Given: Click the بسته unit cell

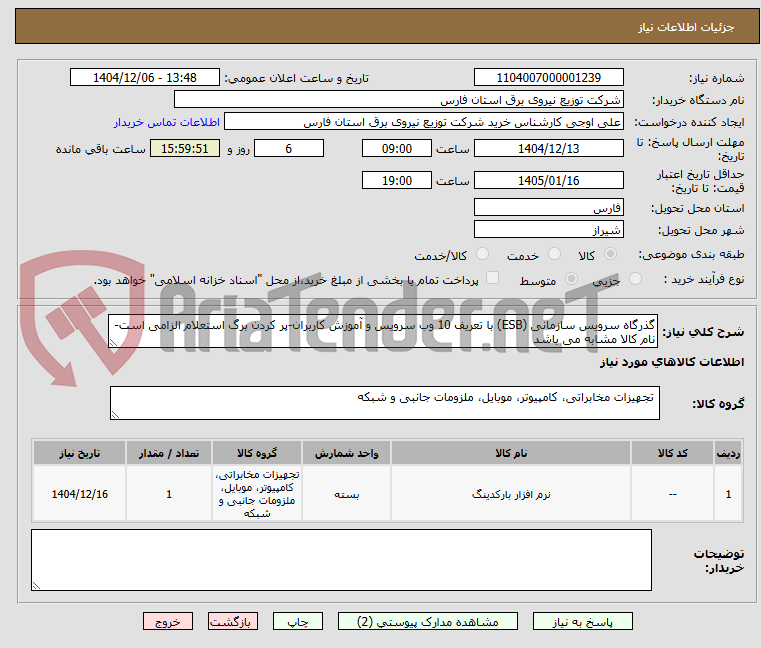Looking at the screenshot, I should point(346,494).
